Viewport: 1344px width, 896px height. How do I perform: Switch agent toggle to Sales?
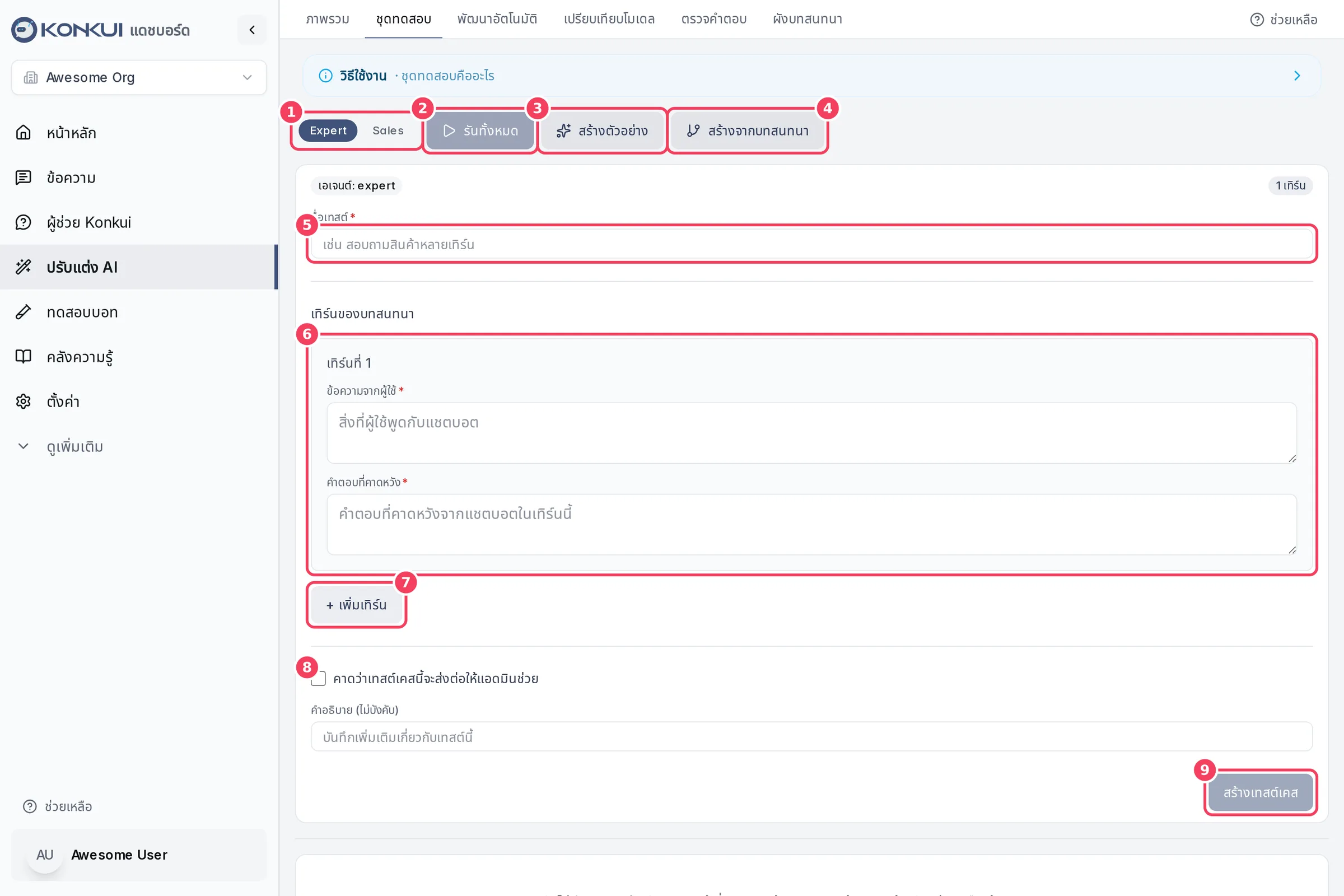point(388,130)
